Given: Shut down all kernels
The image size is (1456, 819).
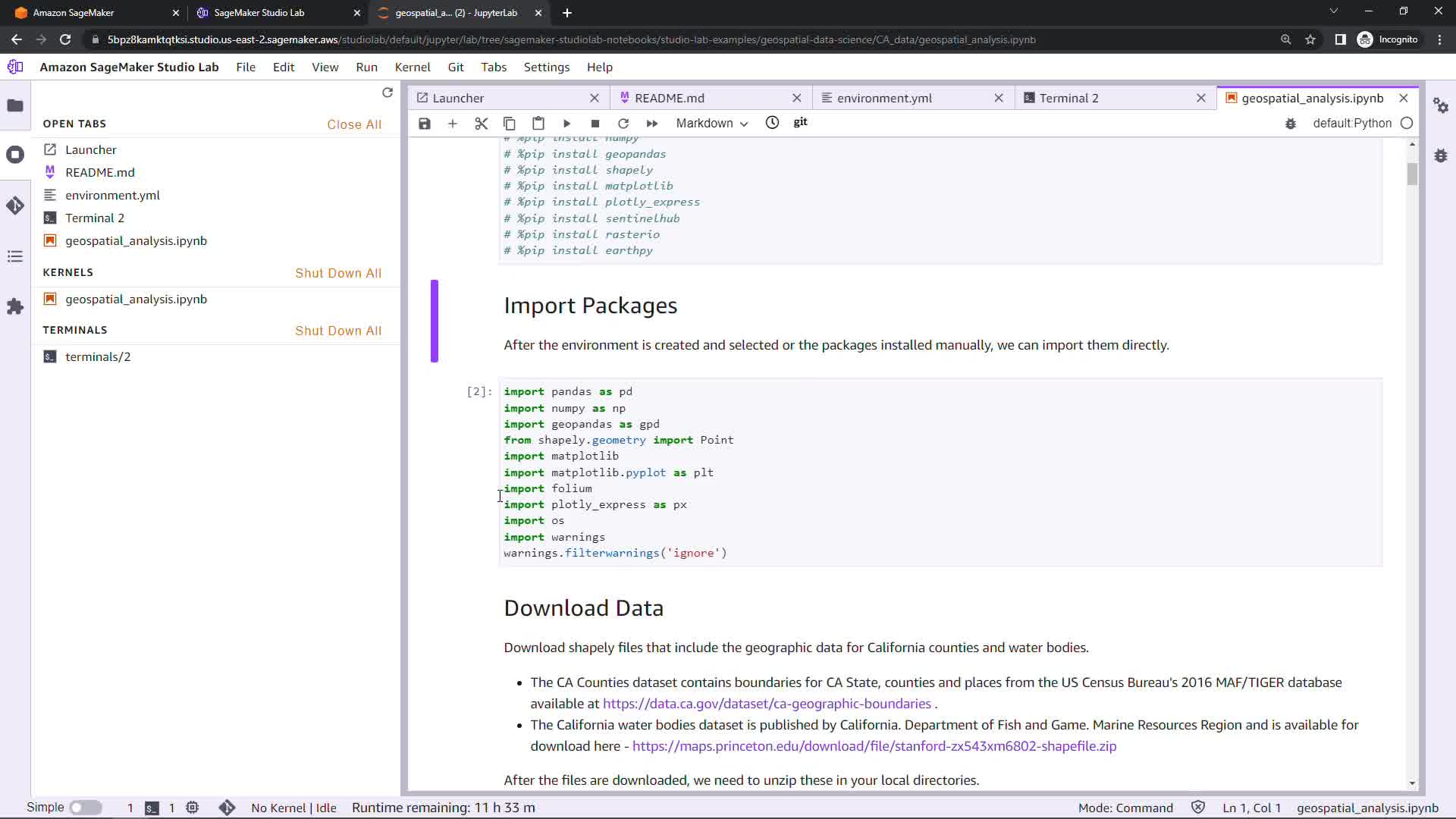Looking at the screenshot, I should [338, 273].
